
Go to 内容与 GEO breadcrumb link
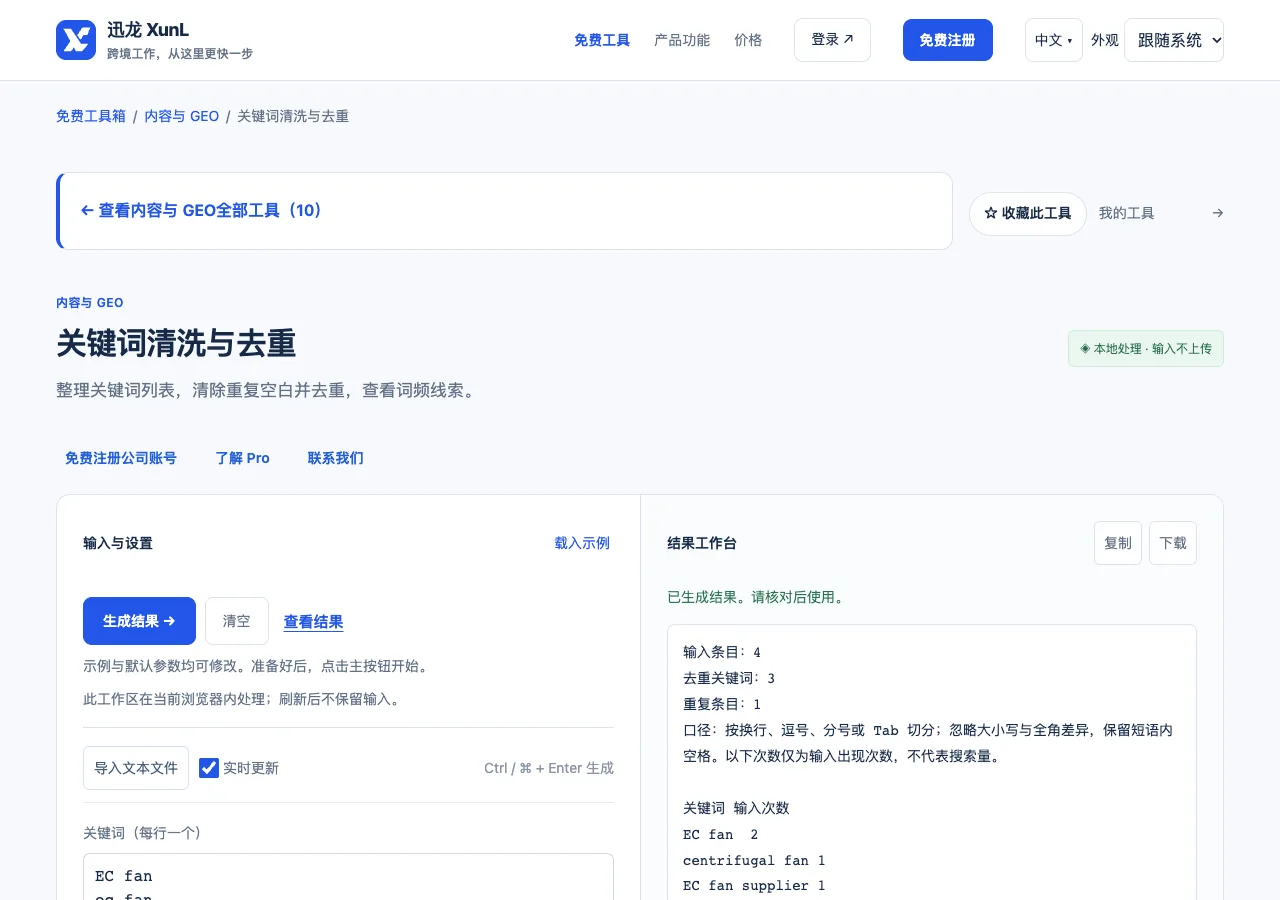(x=182, y=116)
